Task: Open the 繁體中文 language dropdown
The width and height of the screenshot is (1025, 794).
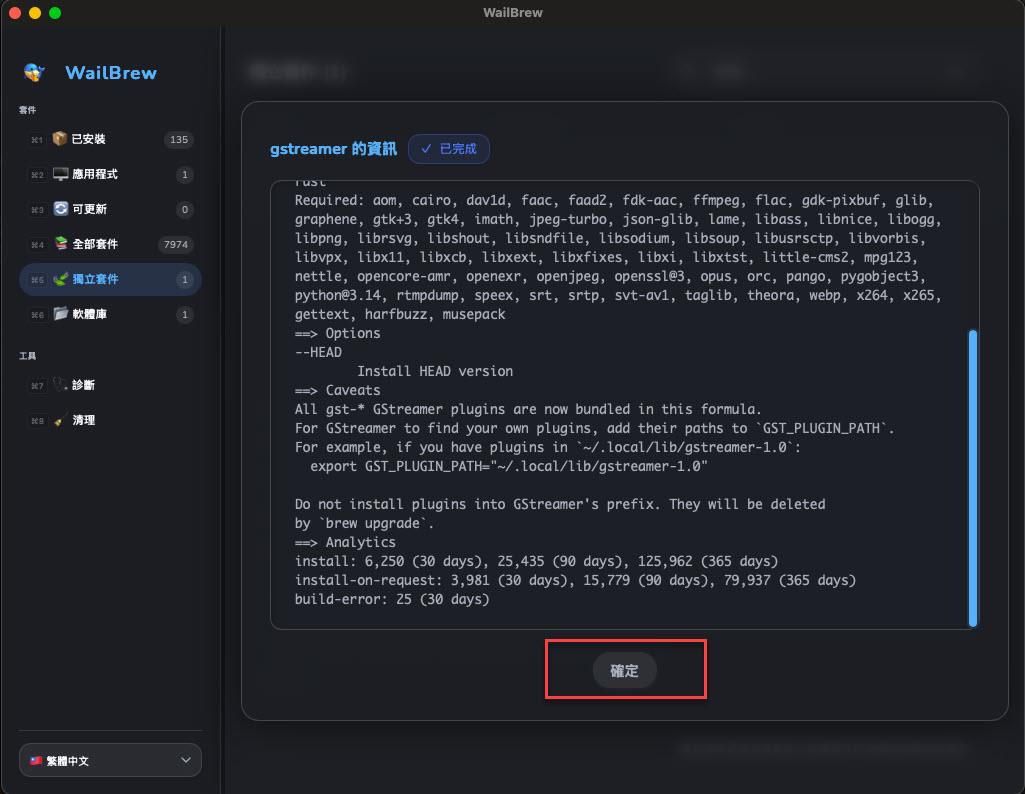Action: pos(110,761)
